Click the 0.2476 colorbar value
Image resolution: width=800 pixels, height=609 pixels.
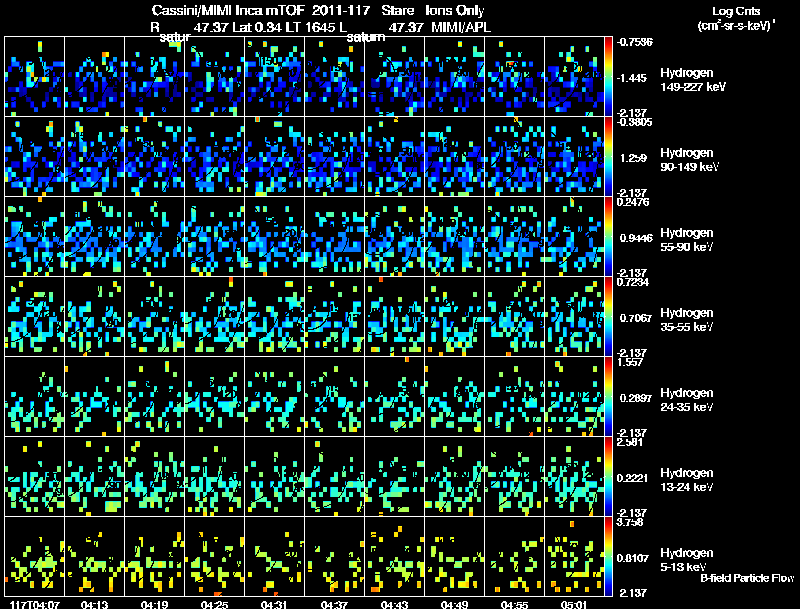(633, 202)
